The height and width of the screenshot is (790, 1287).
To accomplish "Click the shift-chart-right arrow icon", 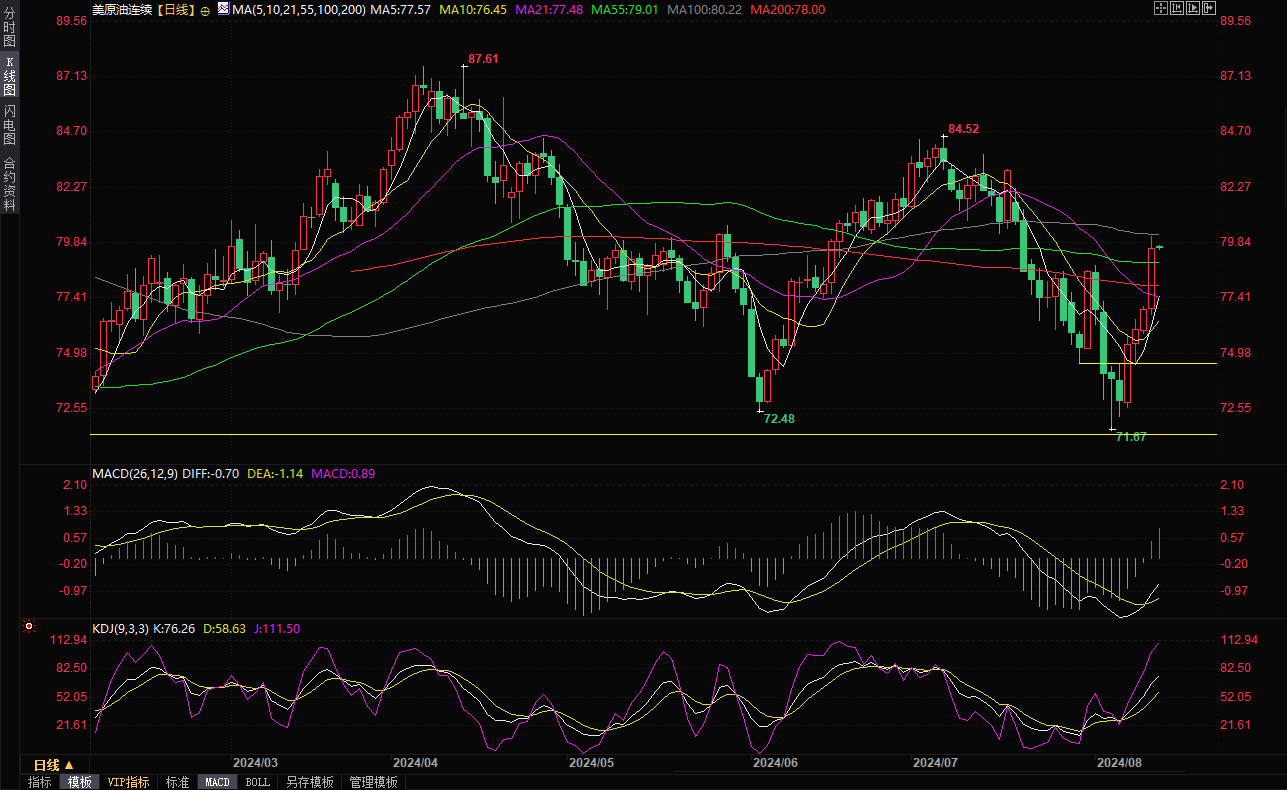I will point(1211,8).
